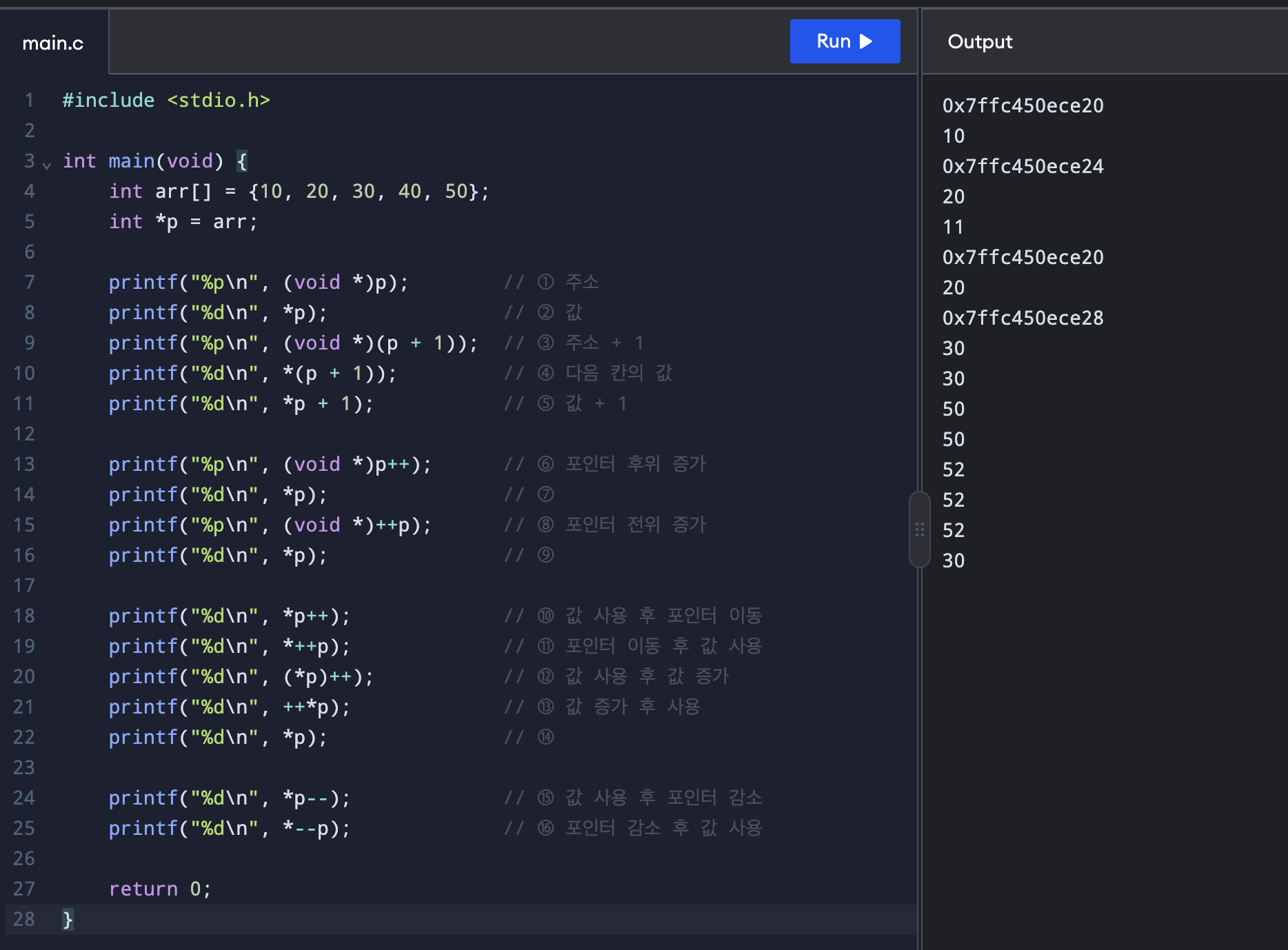Viewport: 1288px width, 950px height.
Task: Select the main.c tab
Action: tap(54, 43)
